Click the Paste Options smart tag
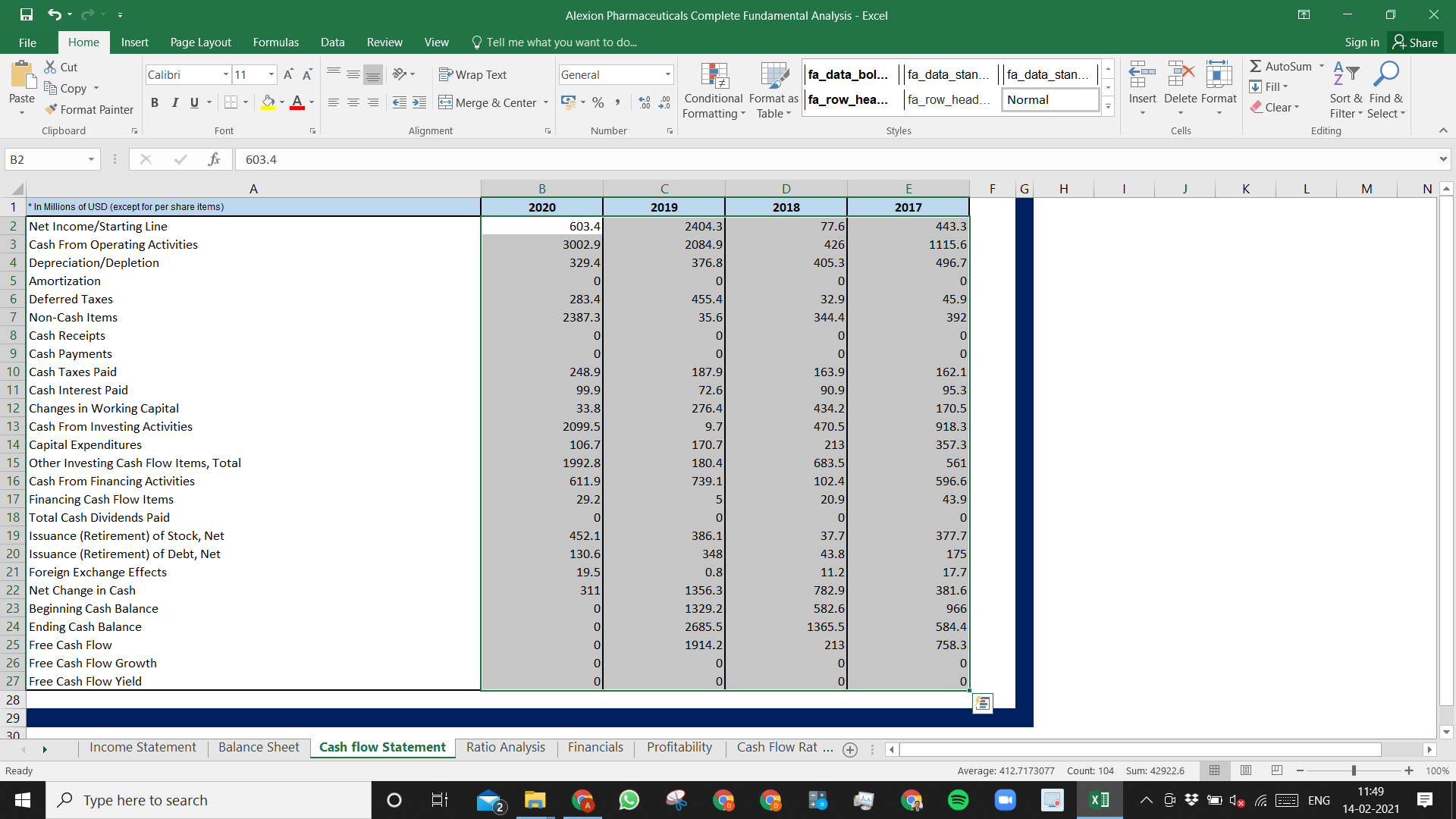The height and width of the screenshot is (819, 1456). pos(982,704)
